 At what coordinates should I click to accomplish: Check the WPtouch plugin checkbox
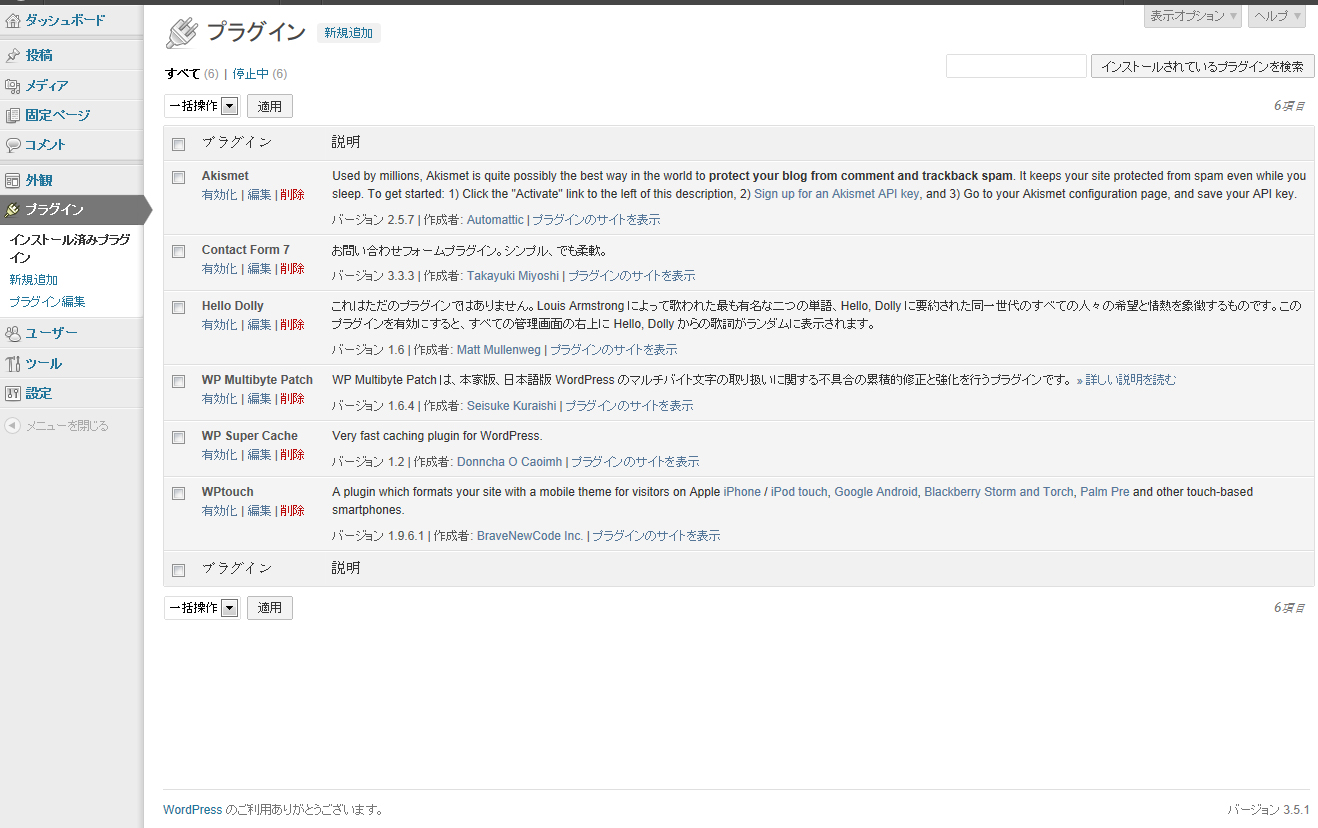pyautogui.click(x=179, y=493)
